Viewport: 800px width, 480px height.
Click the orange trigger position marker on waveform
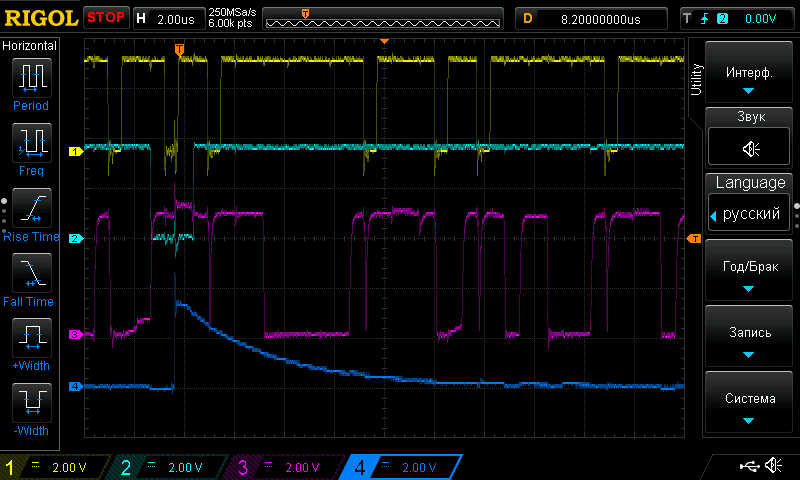click(x=179, y=49)
